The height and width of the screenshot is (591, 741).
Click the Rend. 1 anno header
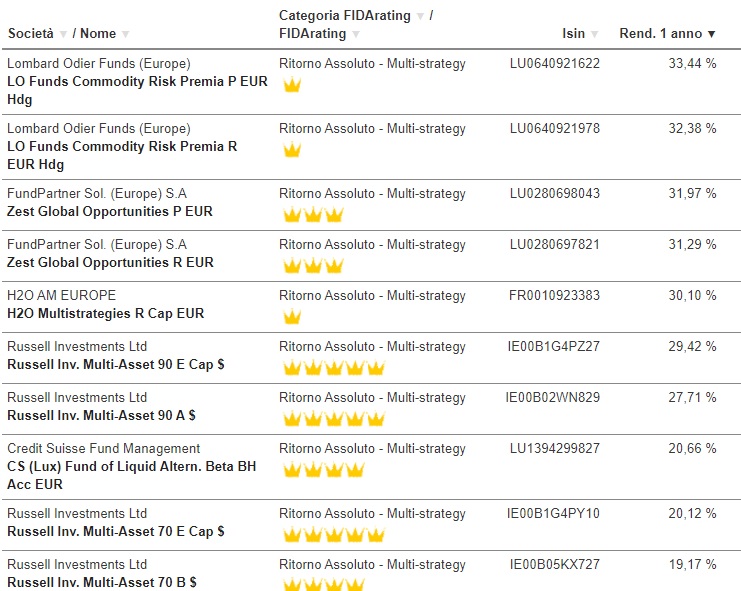pos(661,34)
